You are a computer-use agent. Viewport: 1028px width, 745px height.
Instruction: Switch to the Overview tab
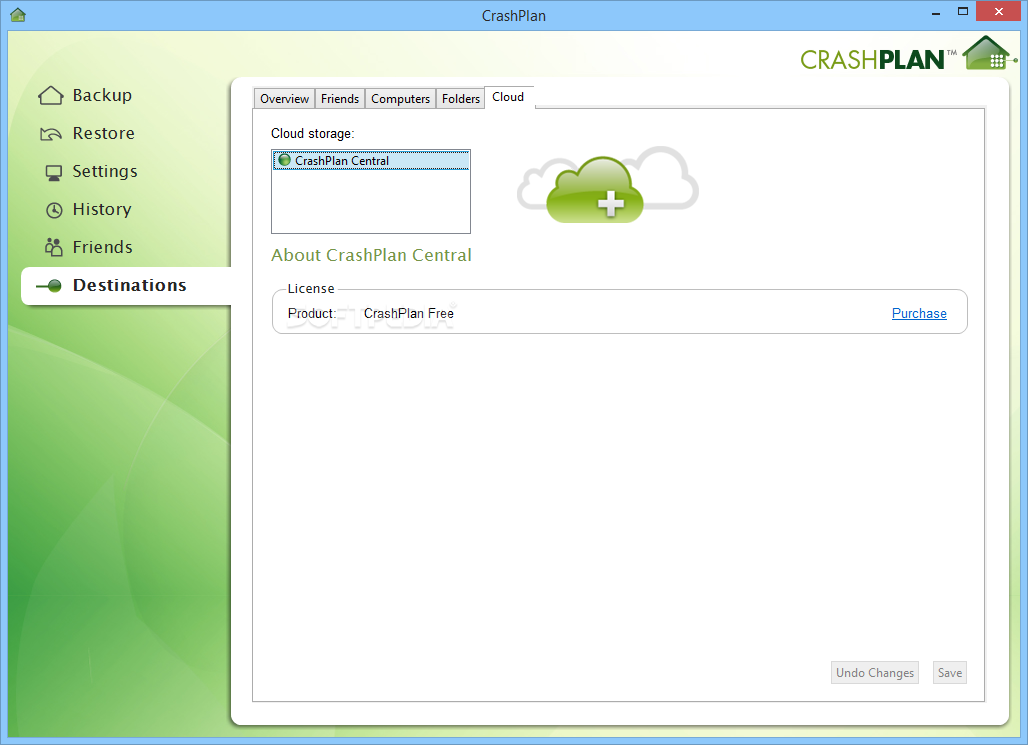(284, 98)
